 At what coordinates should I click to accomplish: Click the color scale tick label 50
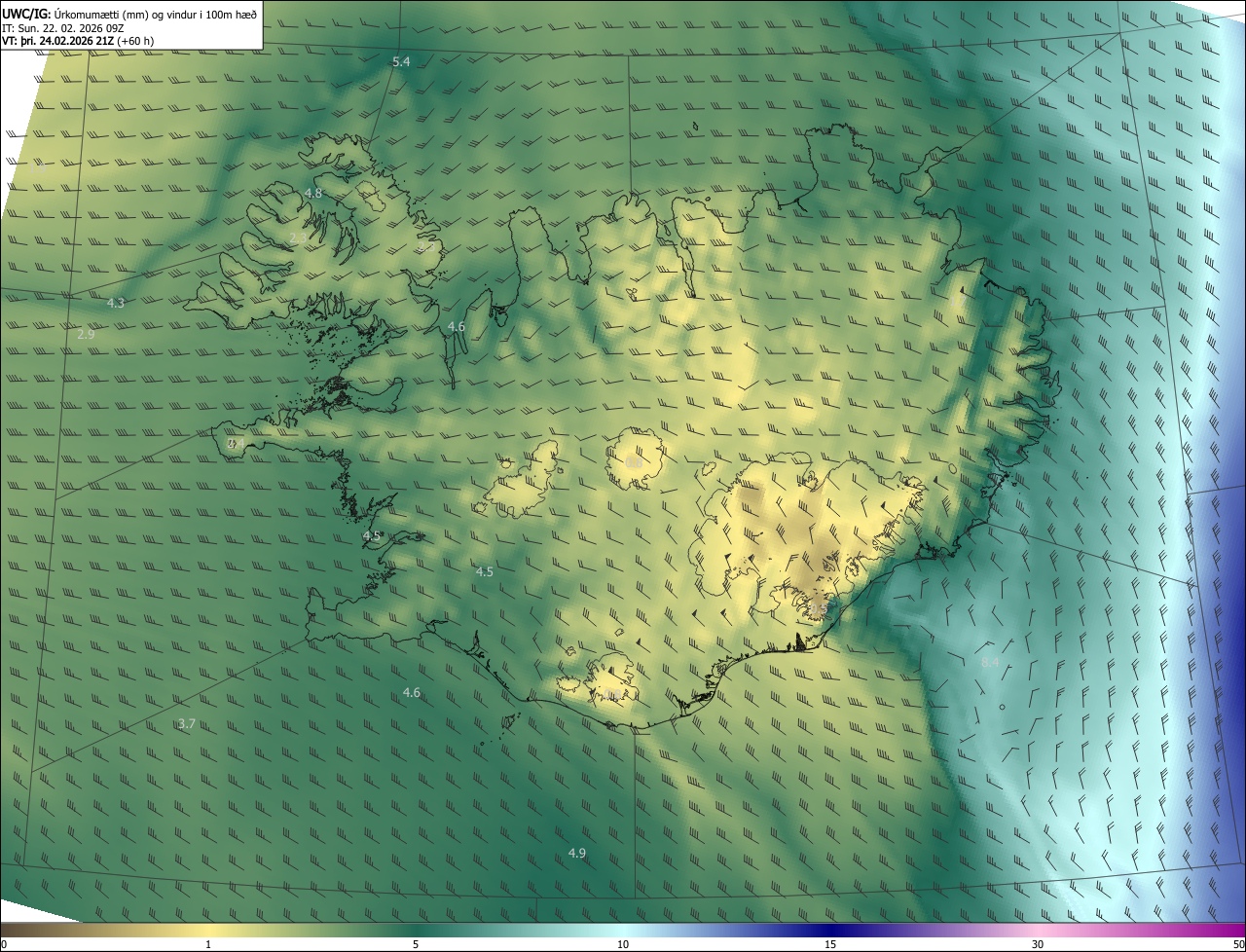[1238, 944]
